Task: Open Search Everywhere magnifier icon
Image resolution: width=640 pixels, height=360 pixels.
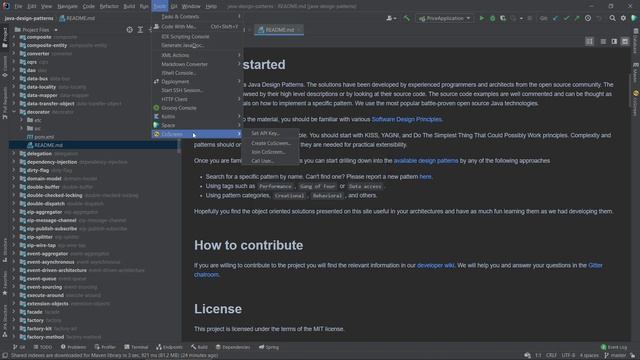Action: [612, 18]
